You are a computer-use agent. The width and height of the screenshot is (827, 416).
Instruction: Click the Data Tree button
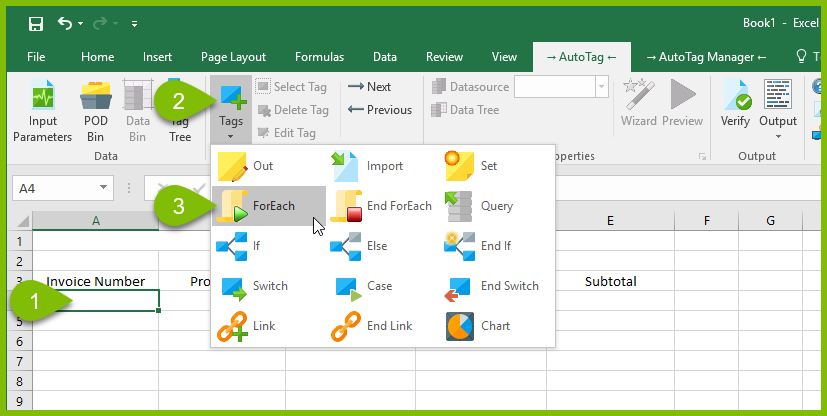[465, 110]
